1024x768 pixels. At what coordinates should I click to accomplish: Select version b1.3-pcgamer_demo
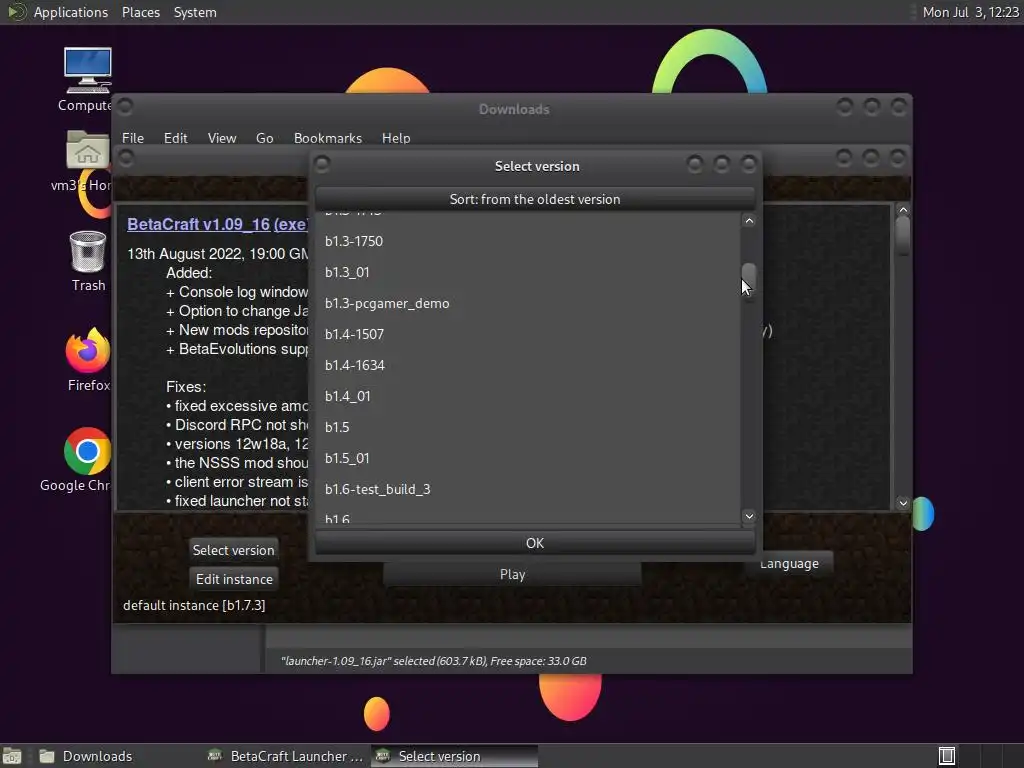(528, 303)
